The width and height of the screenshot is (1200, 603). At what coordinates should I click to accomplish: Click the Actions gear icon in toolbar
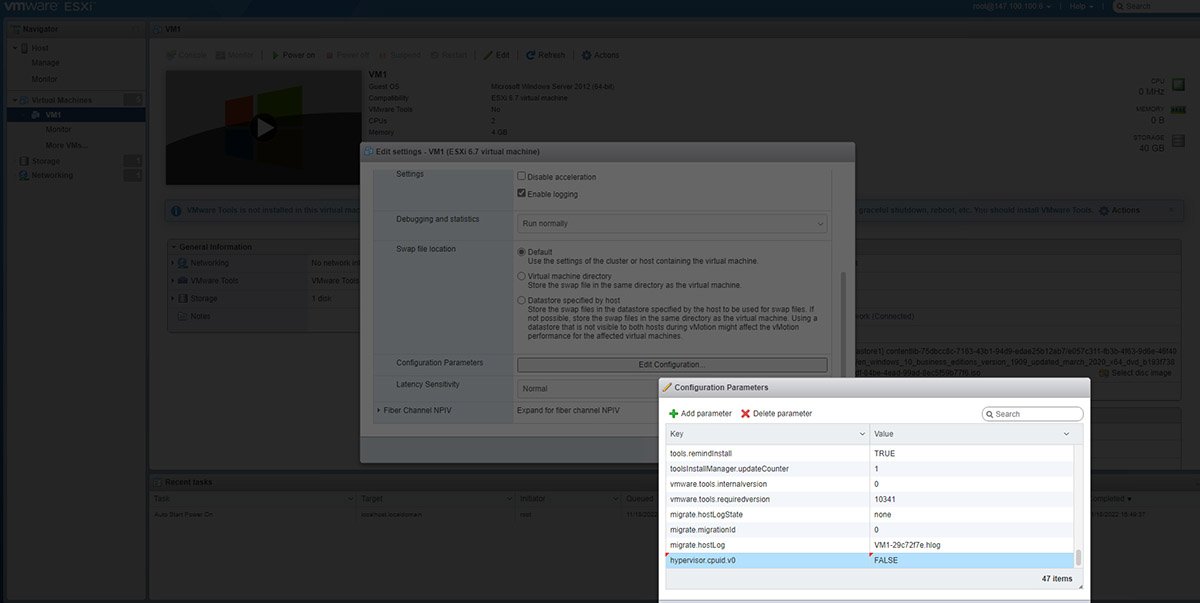586,55
